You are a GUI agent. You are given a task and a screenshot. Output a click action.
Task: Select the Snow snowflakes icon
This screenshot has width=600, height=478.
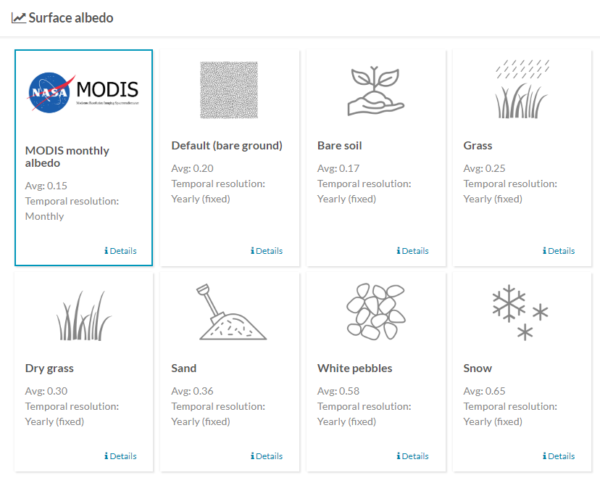click(x=520, y=313)
